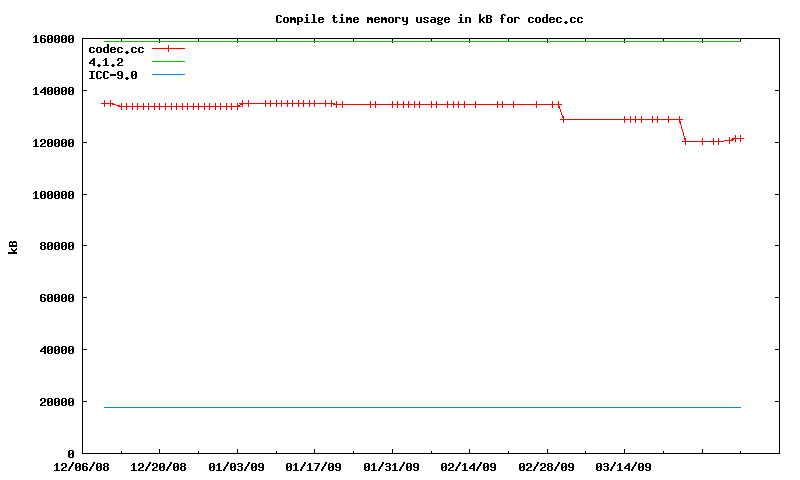
Task: Click the red plus marker in codec.cc legend
Action: 169,48
